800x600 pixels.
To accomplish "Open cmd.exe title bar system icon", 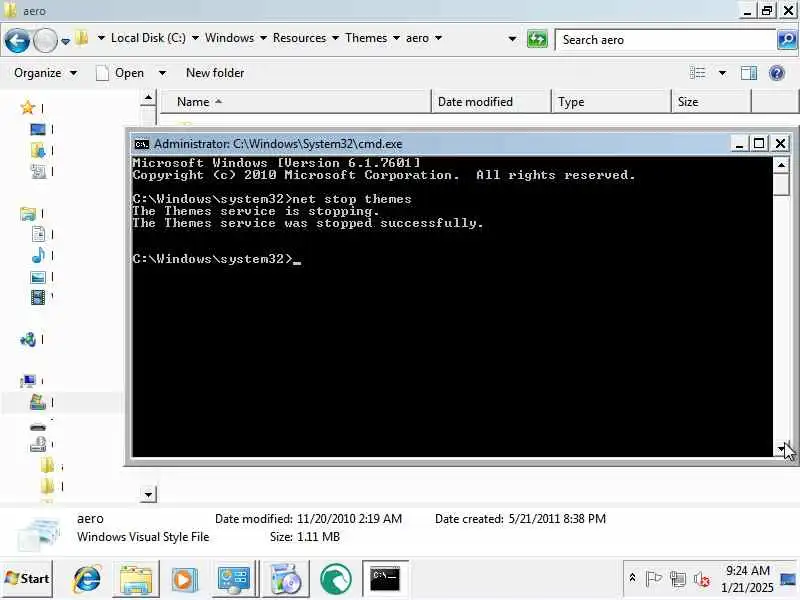I will [x=141, y=144].
